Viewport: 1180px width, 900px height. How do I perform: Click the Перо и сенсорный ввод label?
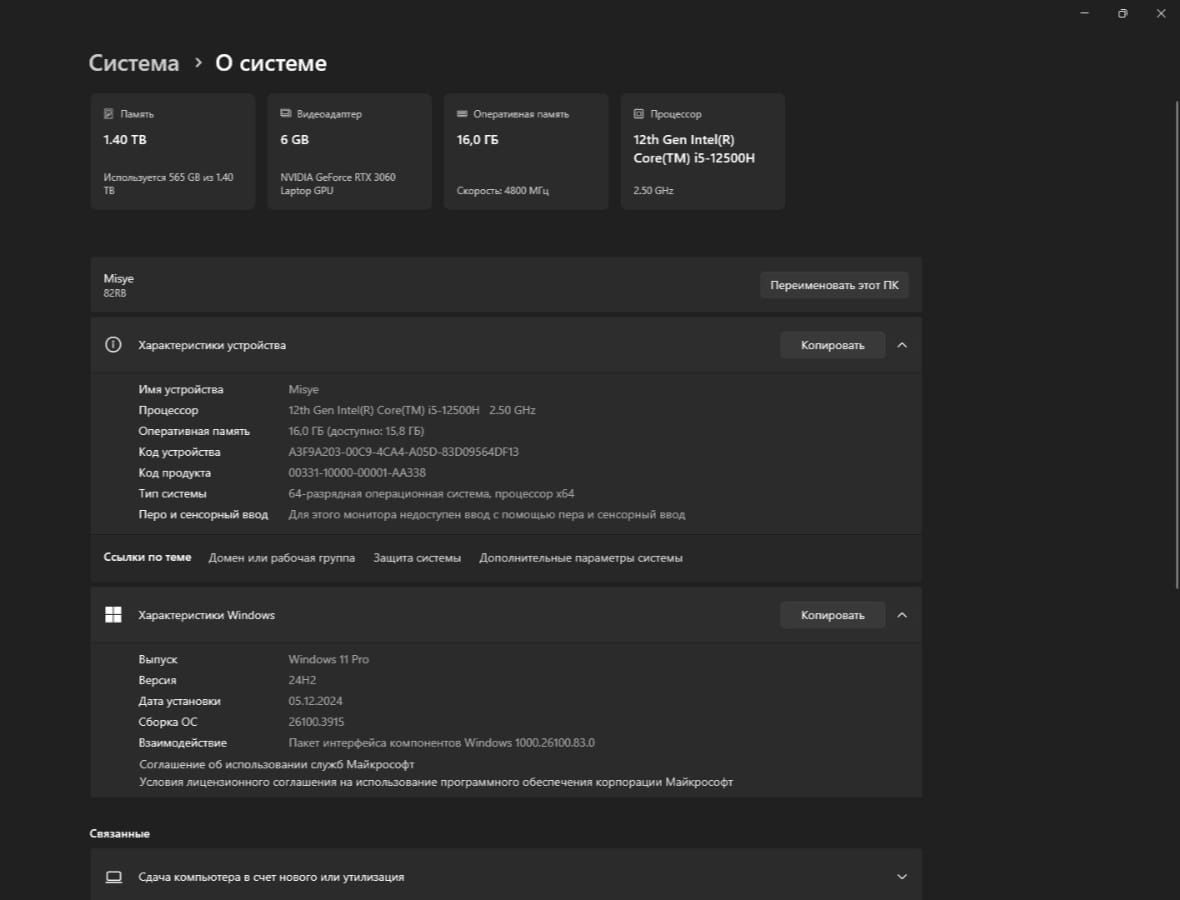click(203, 514)
